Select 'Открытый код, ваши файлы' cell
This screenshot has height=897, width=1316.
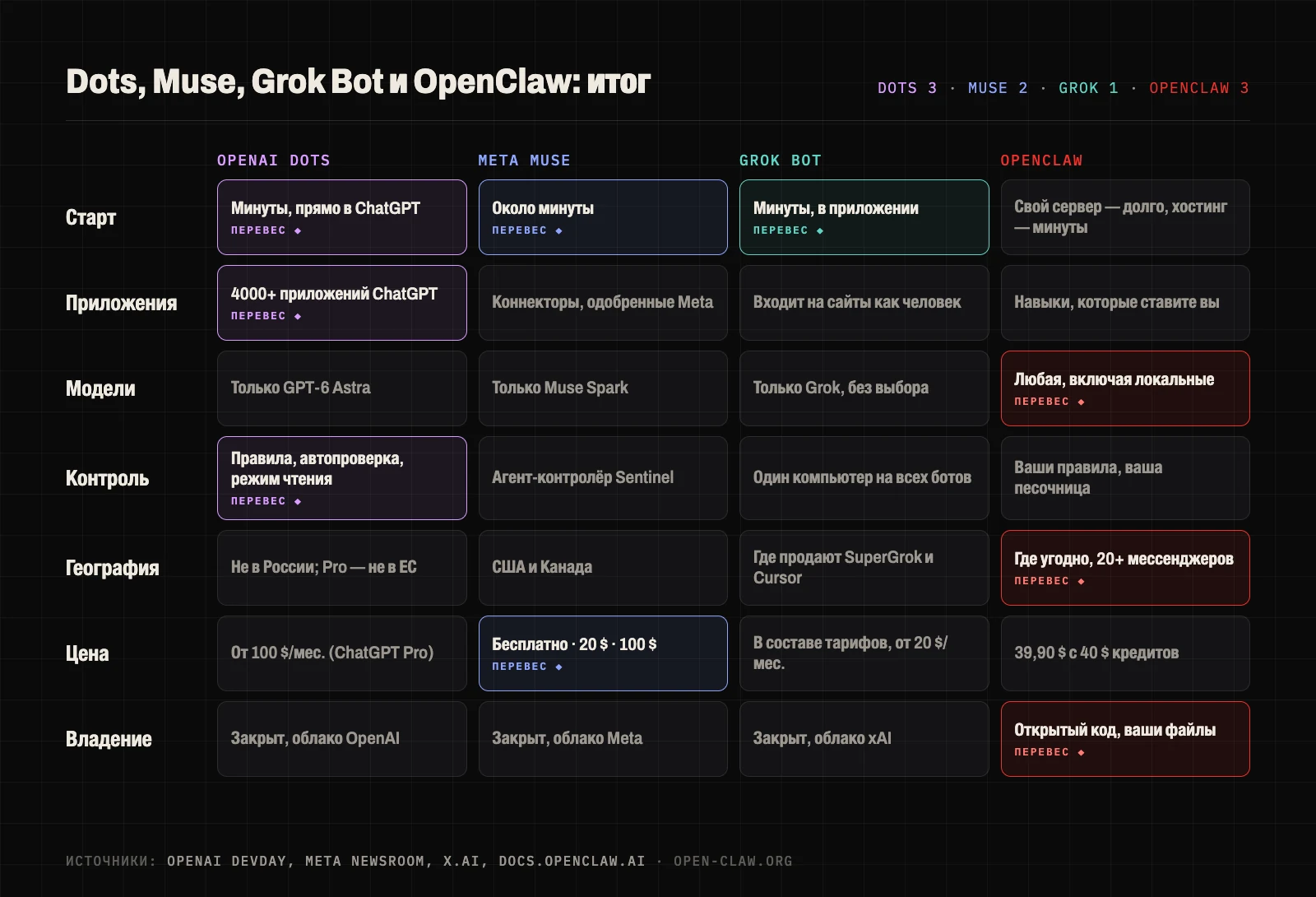[x=1125, y=739]
